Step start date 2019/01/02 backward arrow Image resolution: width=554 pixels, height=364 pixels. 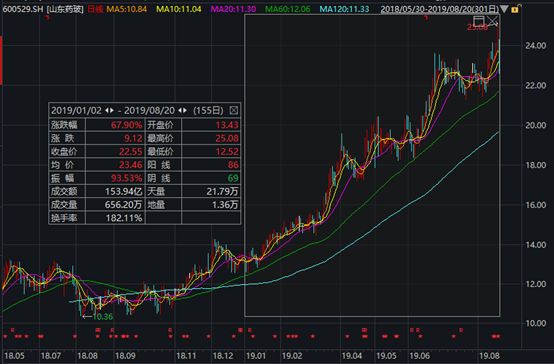pos(107,110)
